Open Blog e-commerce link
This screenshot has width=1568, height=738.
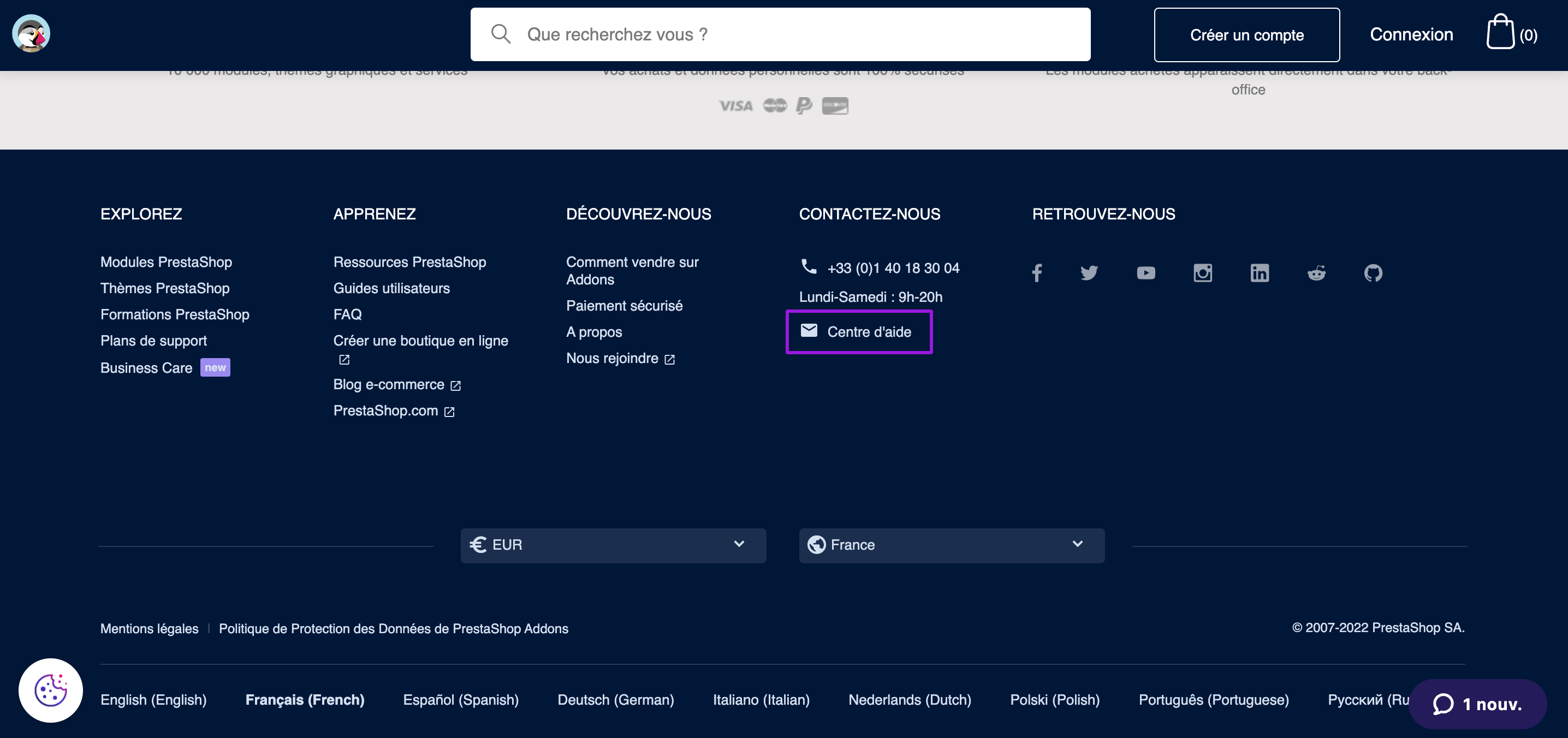(389, 384)
